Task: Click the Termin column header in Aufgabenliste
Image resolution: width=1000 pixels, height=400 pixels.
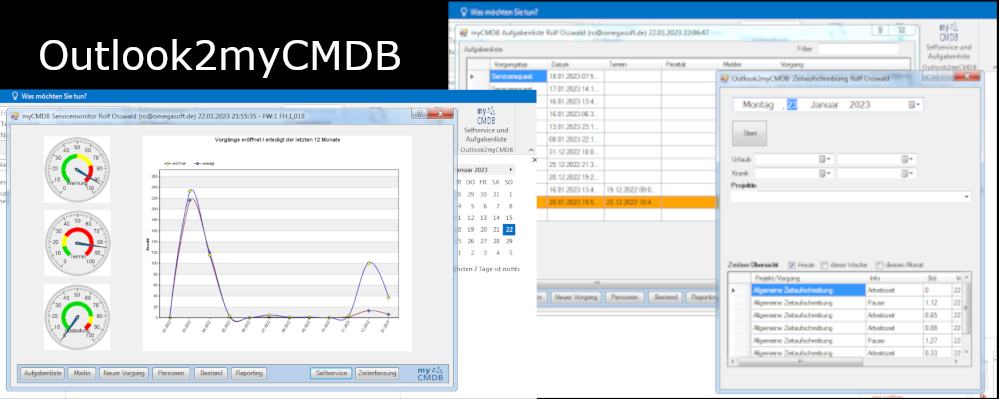Action: coord(633,64)
